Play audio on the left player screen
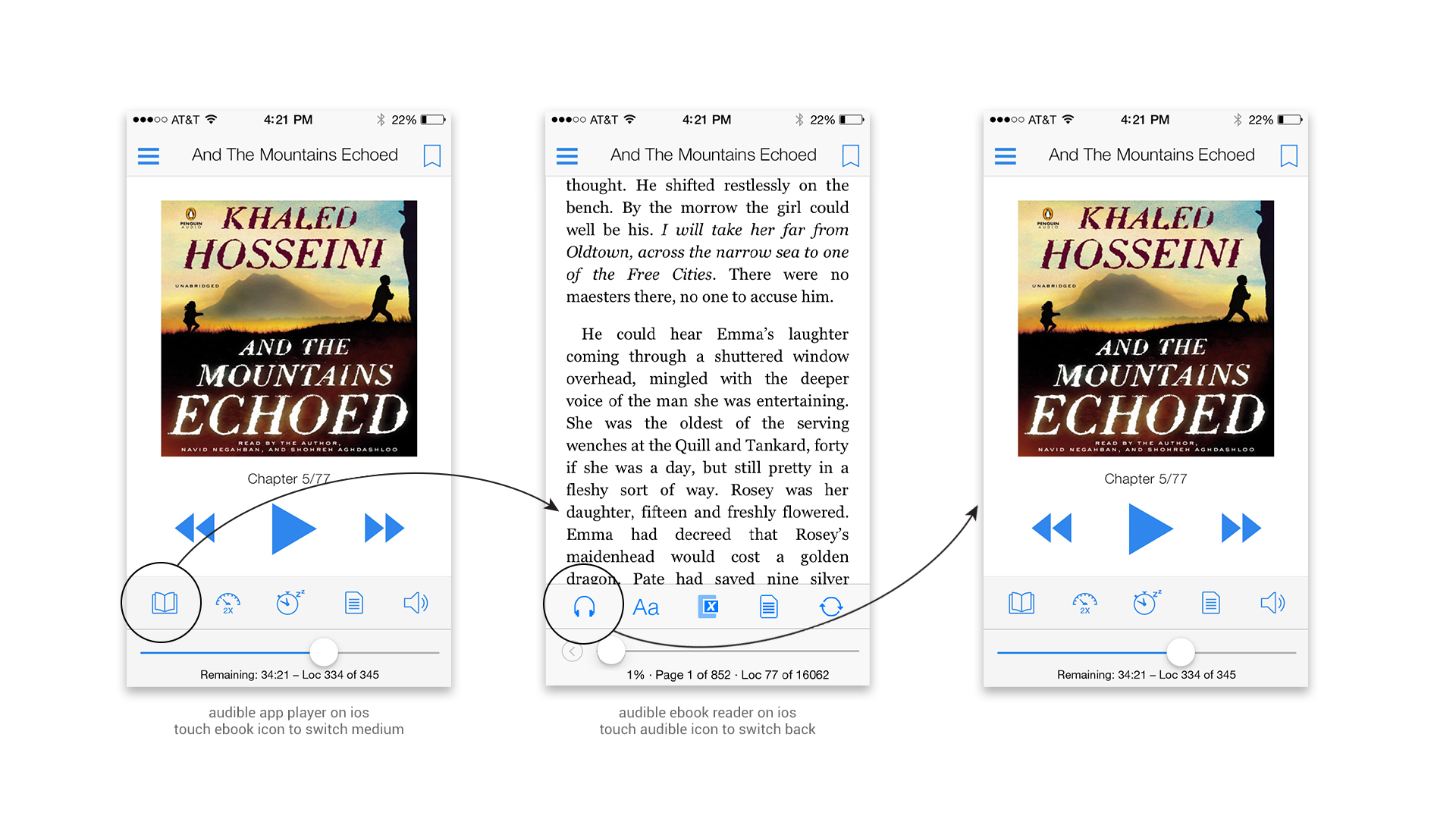This screenshot has width=1456, height=819. click(x=293, y=529)
